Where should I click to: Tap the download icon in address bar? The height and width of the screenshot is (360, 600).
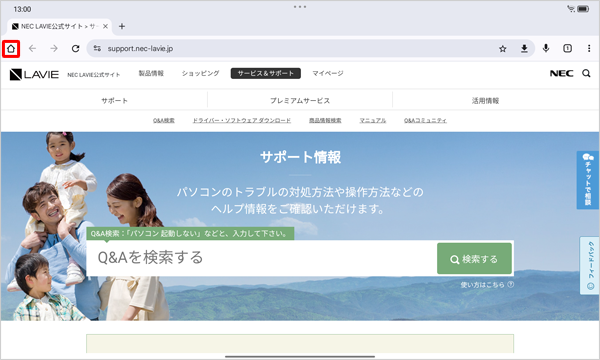click(x=524, y=49)
